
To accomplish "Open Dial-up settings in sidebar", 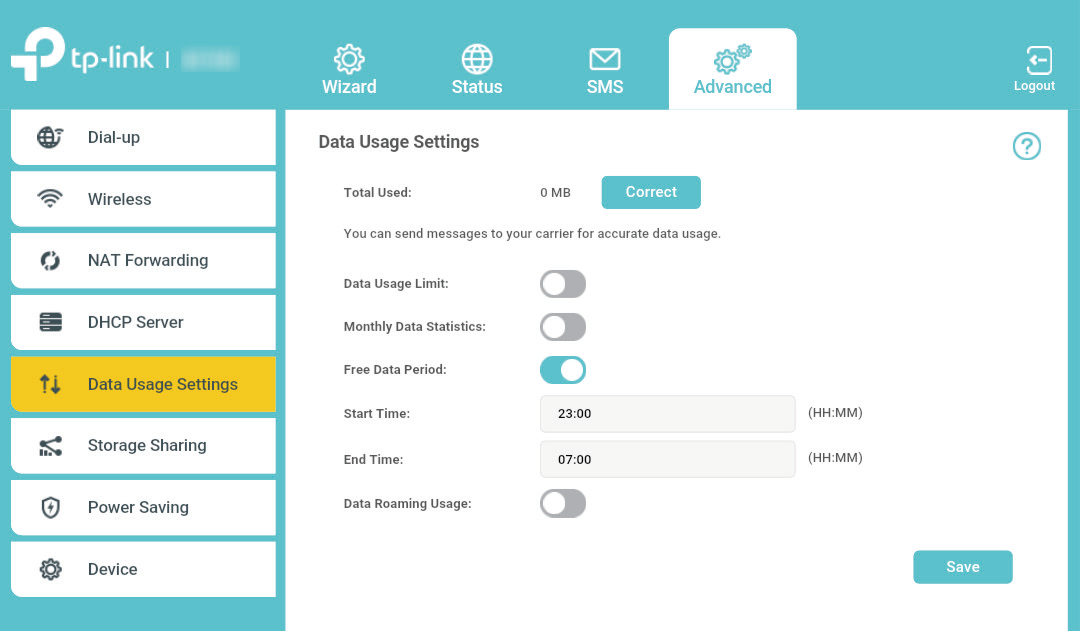I will click(143, 137).
